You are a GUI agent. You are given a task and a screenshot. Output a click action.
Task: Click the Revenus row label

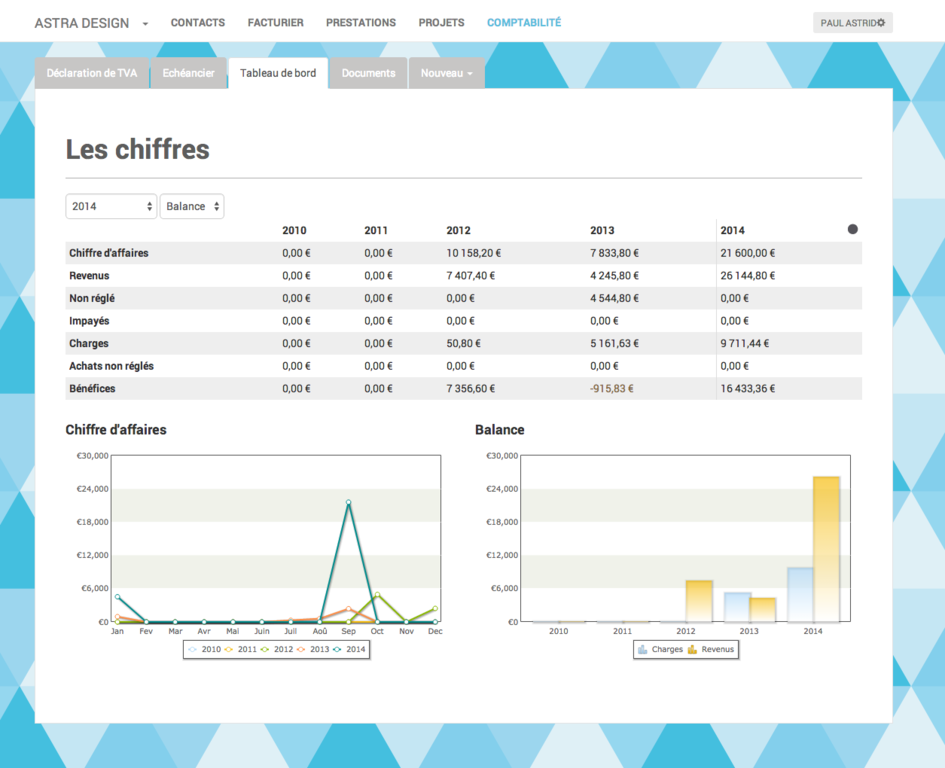tap(89, 275)
